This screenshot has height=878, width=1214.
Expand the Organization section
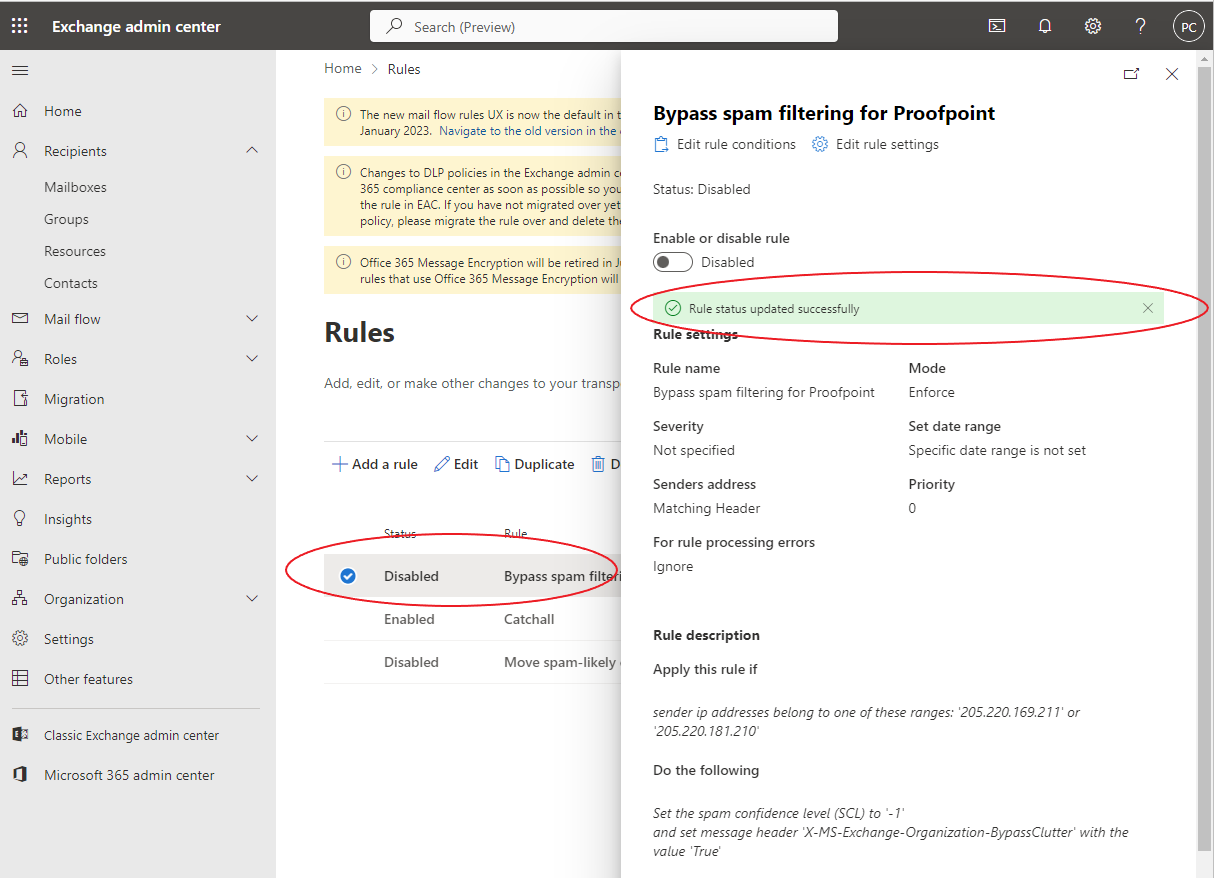pos(252,598)
